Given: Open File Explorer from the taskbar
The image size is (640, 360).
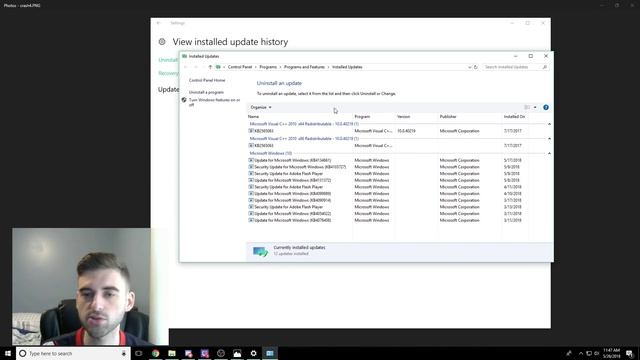Looking at the screenshot, I should tap(172, 353).
